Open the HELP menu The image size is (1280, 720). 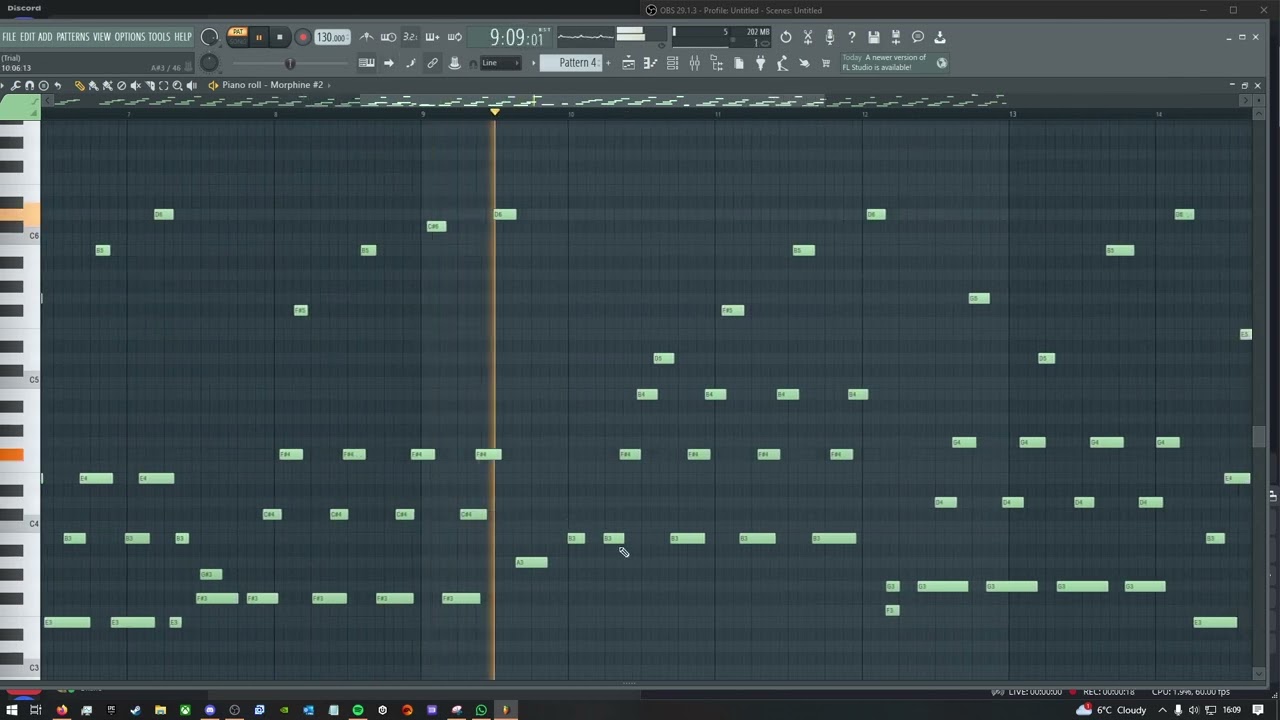pyautogui.click(x=183, y=37)
